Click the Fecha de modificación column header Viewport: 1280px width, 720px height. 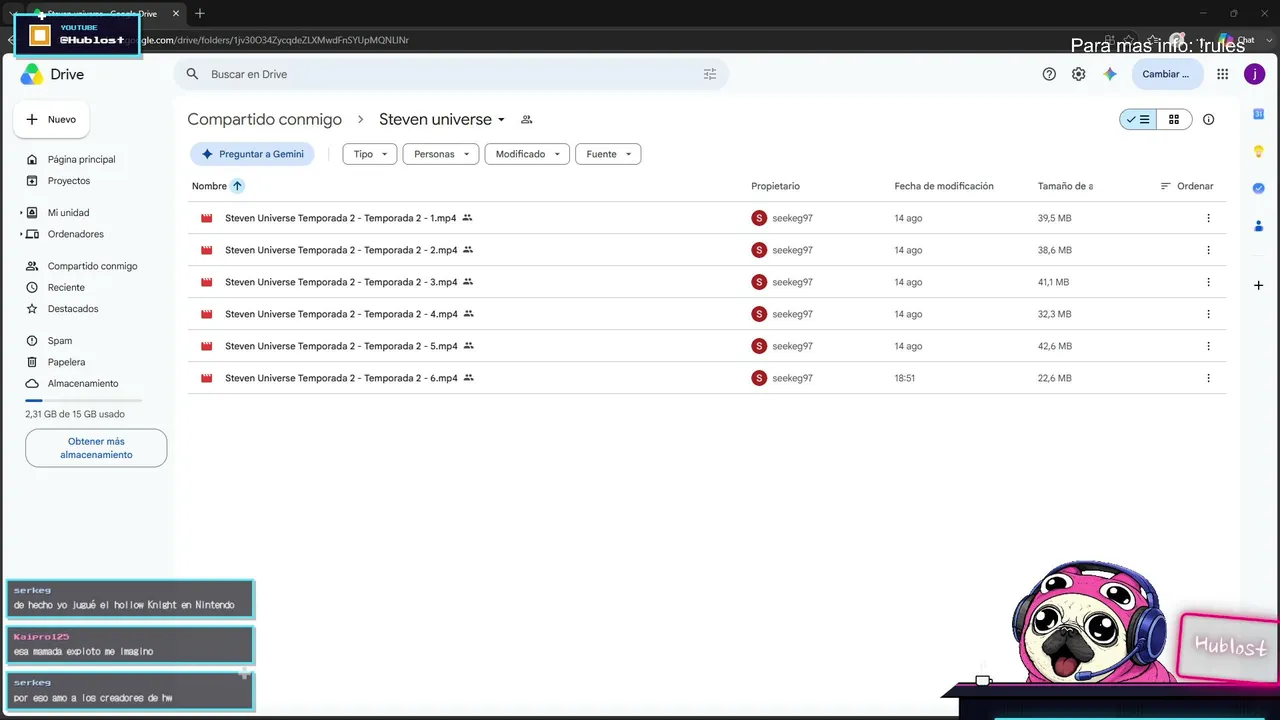pyautogui.click(x=944, y=186)
